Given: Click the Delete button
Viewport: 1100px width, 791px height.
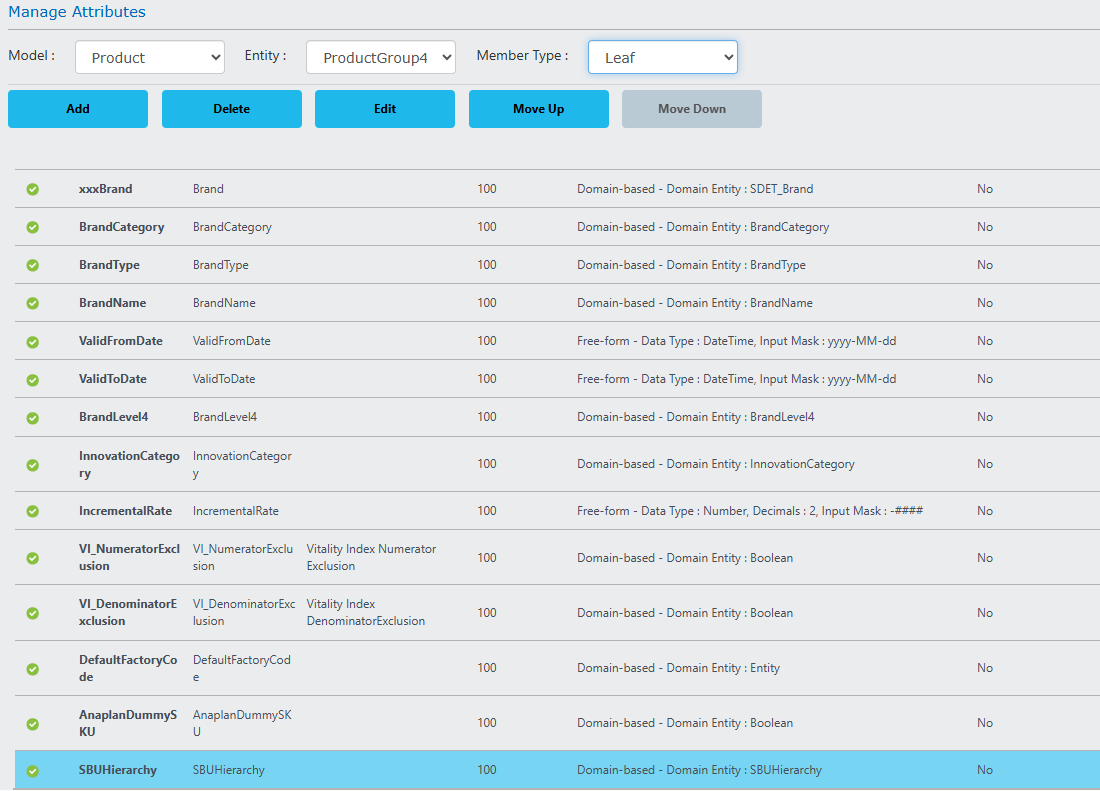Looking at the screenshot, I should pos(232,109).
